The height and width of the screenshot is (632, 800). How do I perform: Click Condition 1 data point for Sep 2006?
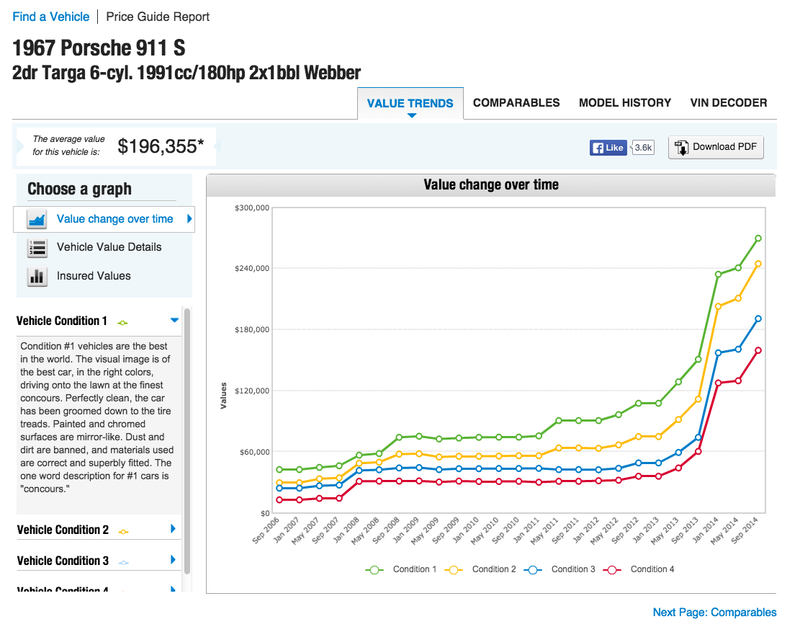pos(279,470)
